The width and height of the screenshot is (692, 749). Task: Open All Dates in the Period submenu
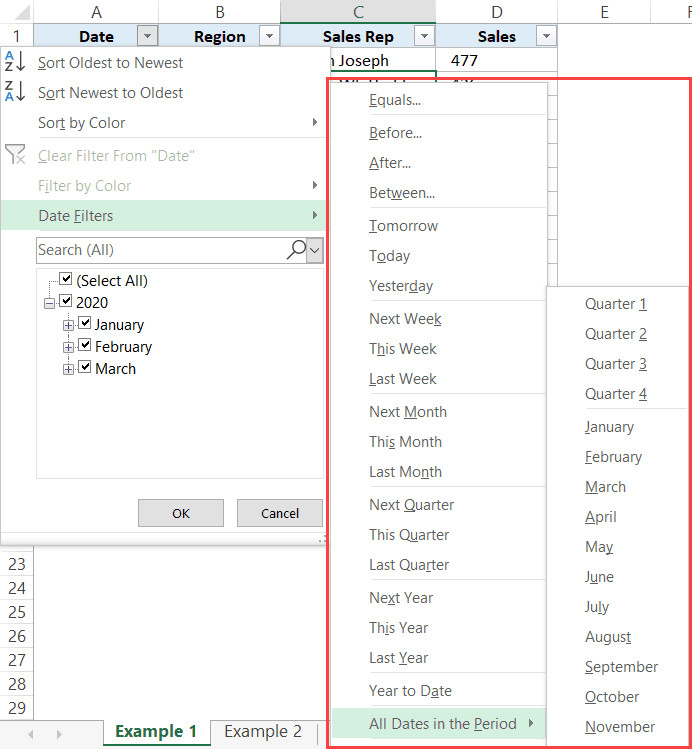[439, 724]
